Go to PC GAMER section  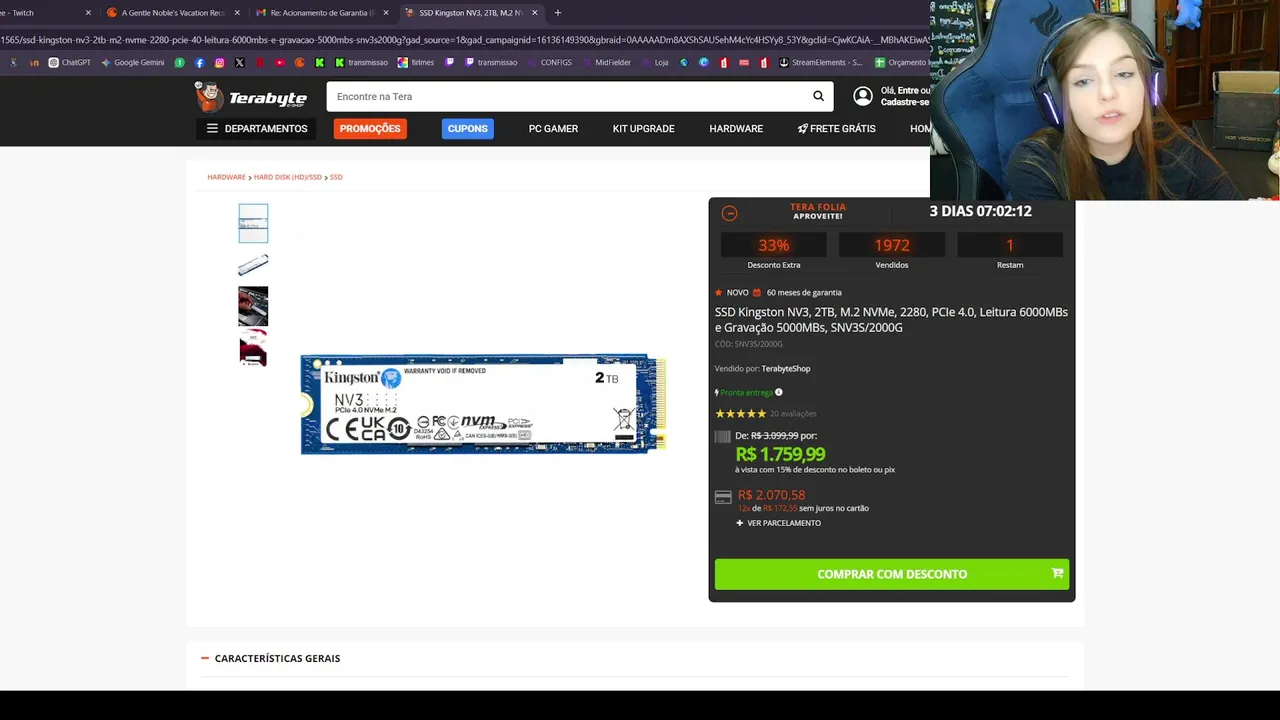pyautogui.click(x=553, y=128)
